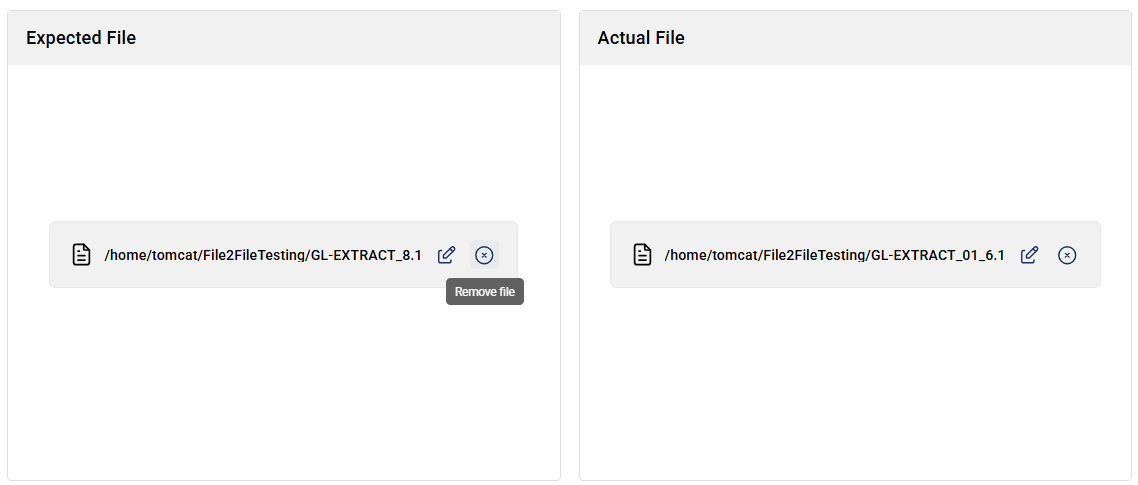Click the Actual File panel heading
Screen dimensions: 1138x485
click(641, 38)
